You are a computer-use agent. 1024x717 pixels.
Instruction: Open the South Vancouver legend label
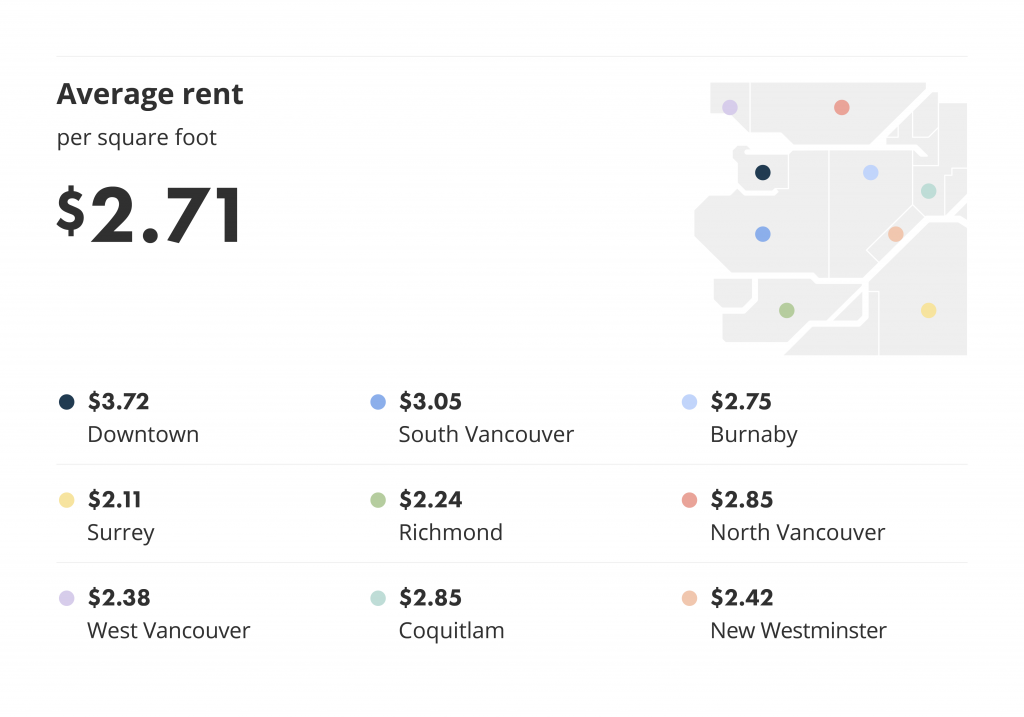[x=487, y=434]
